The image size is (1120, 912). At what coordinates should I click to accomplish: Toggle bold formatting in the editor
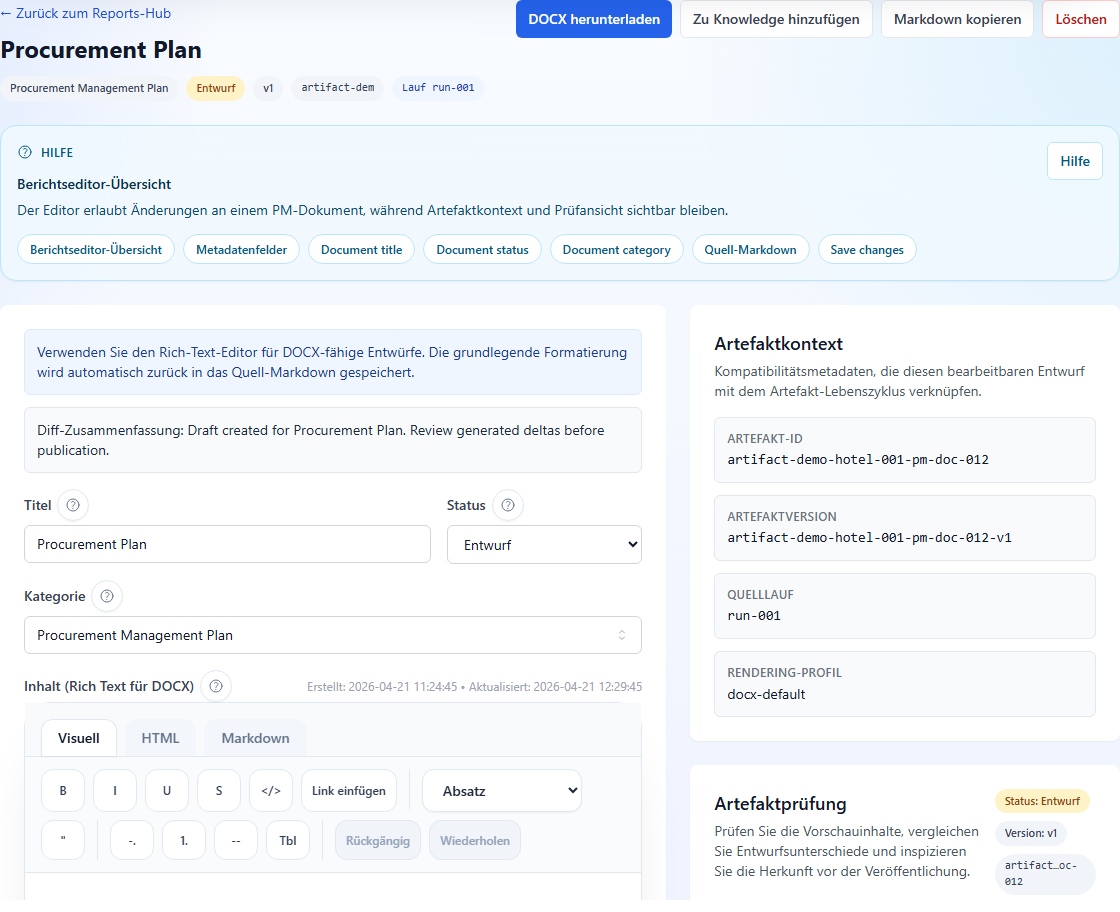[62, 790]
